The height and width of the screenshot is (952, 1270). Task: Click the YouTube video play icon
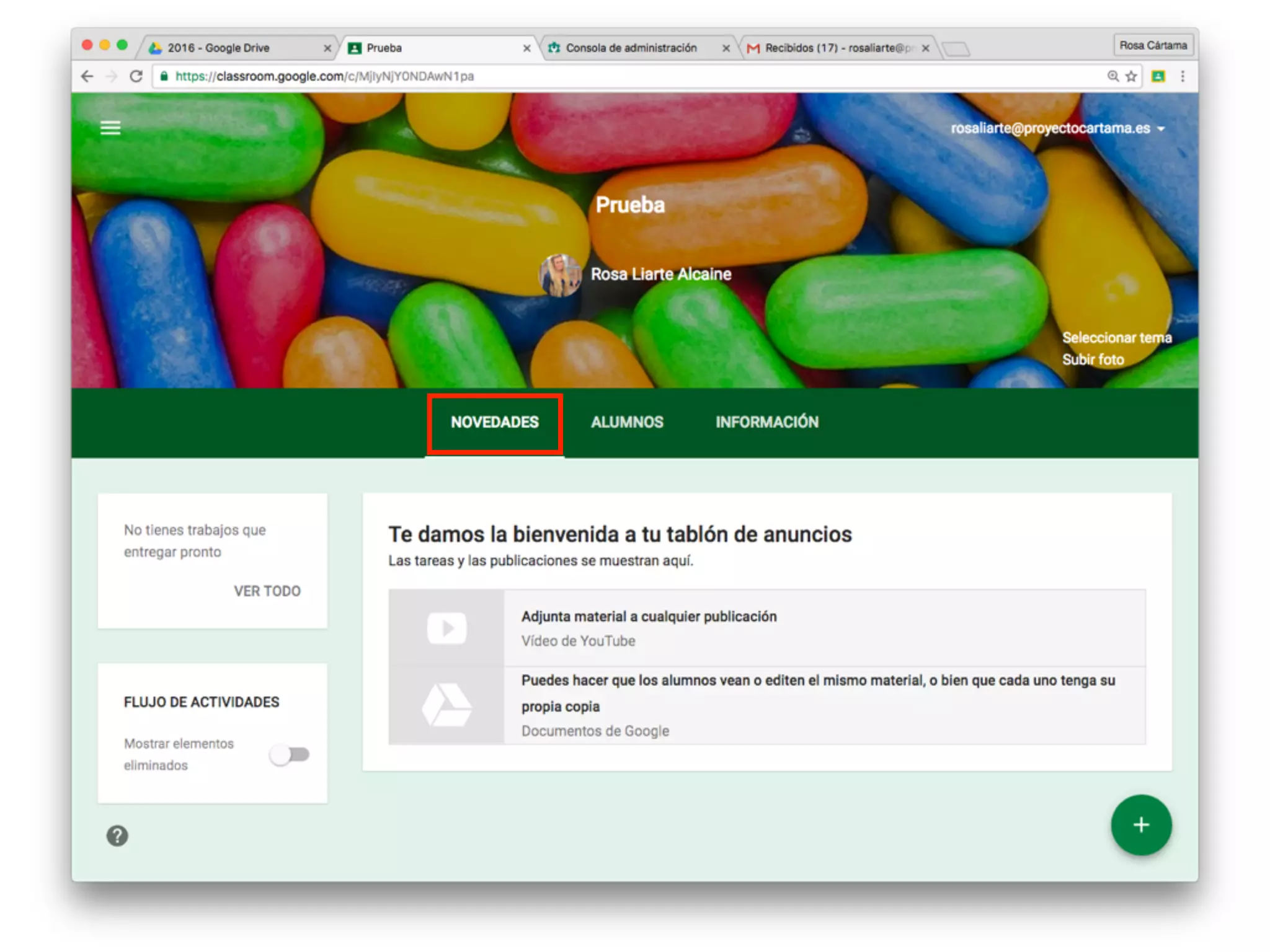[x=446, y=628]
